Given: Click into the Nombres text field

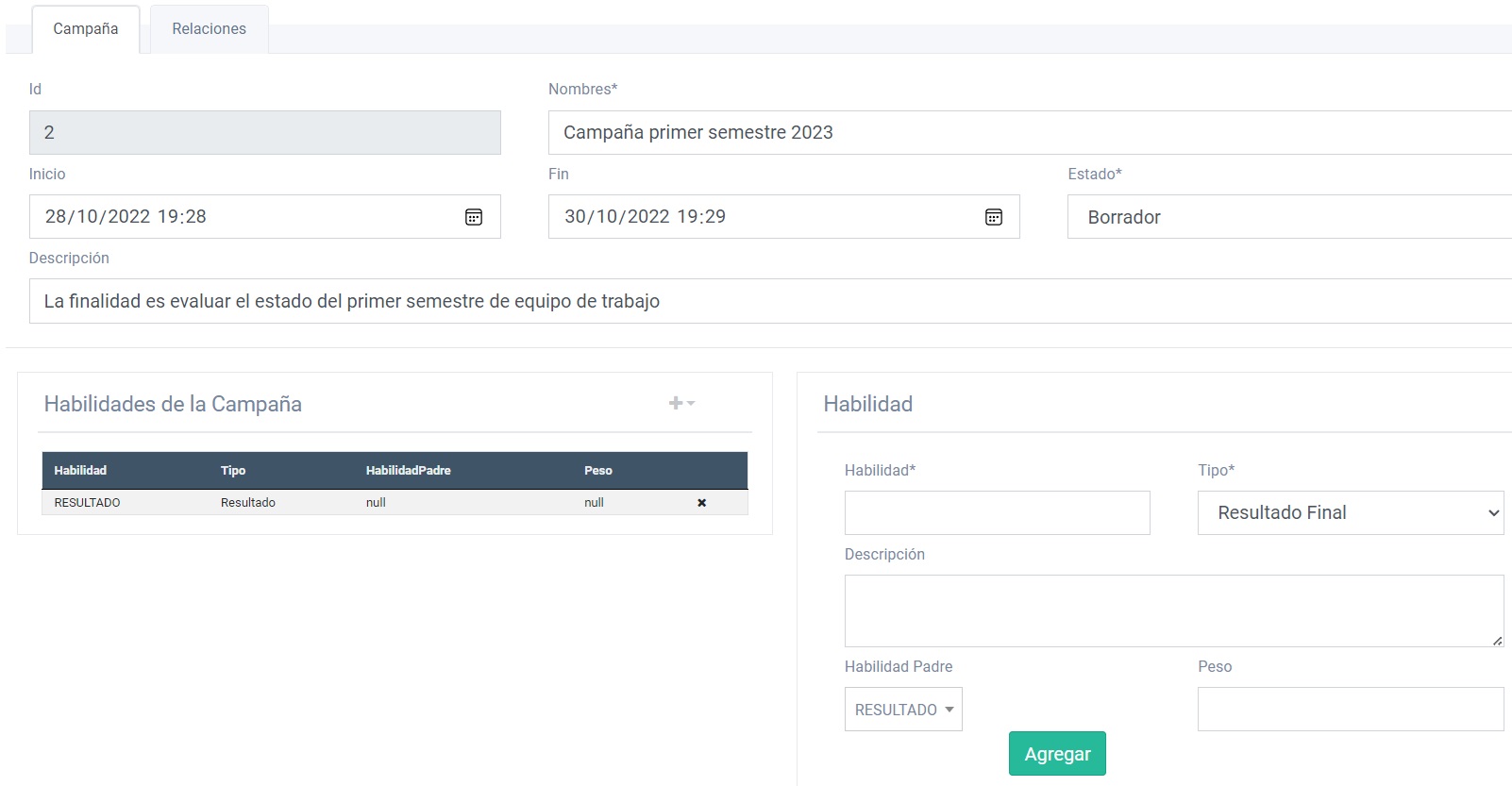Looking at the screenshot, I should point(1029,133).
